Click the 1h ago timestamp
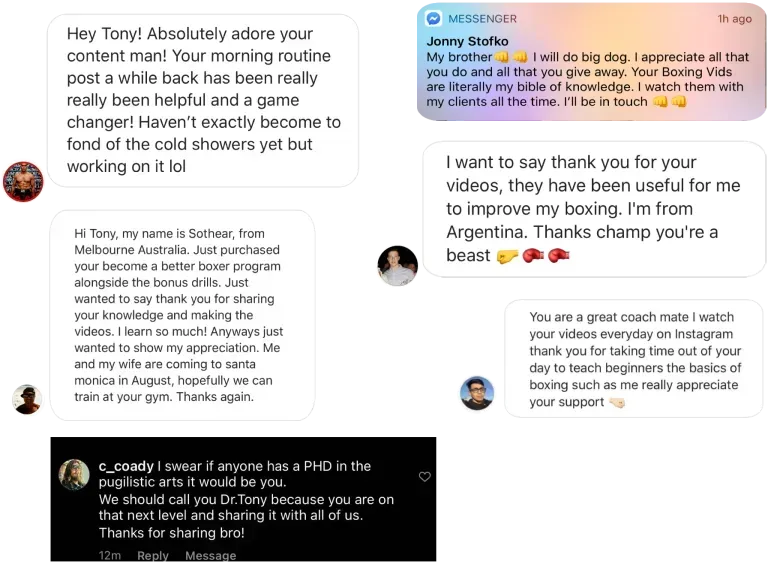Viewport: 768px width, 579px height. pyautogui.click(x=734, y=19)
